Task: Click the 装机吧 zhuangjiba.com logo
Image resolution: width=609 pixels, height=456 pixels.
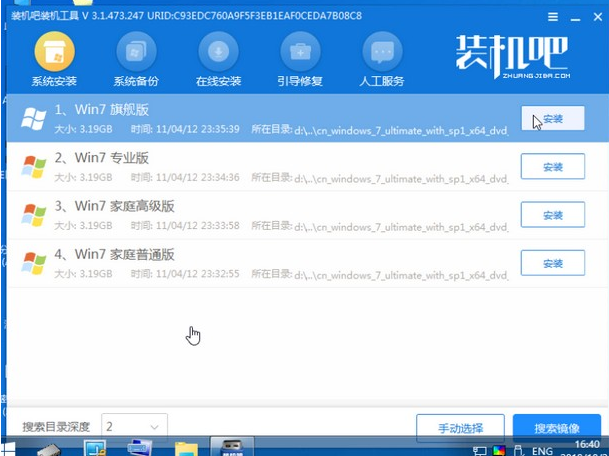Action: (x=513, y=57)
